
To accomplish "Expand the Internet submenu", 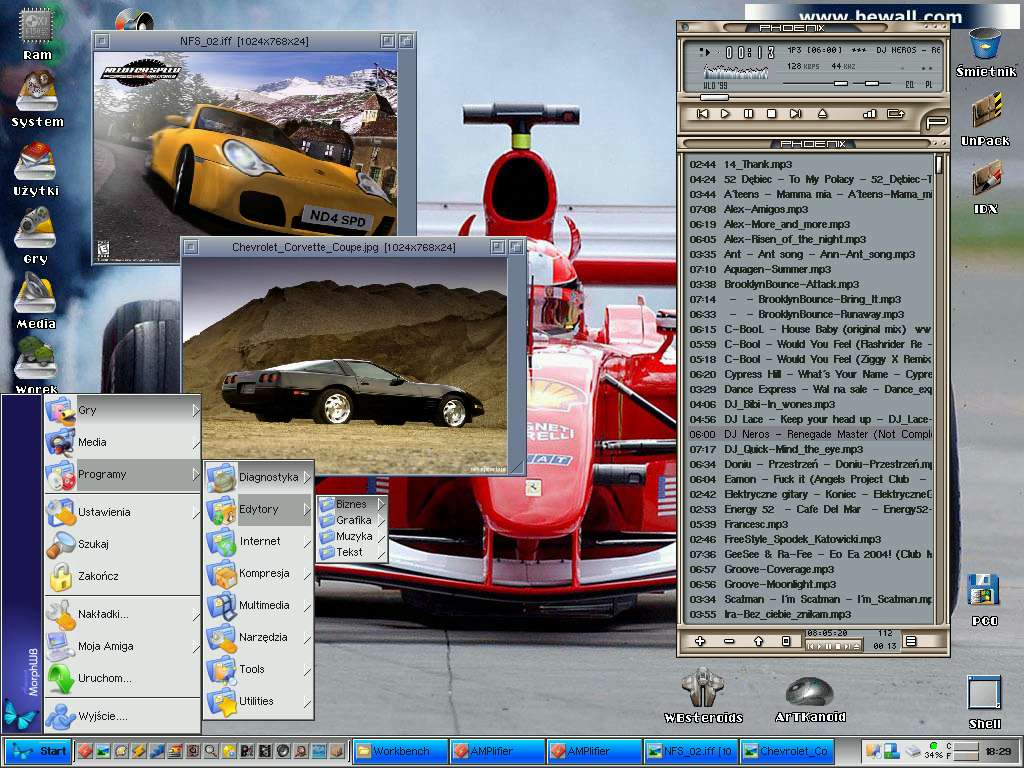I will 259,541.
